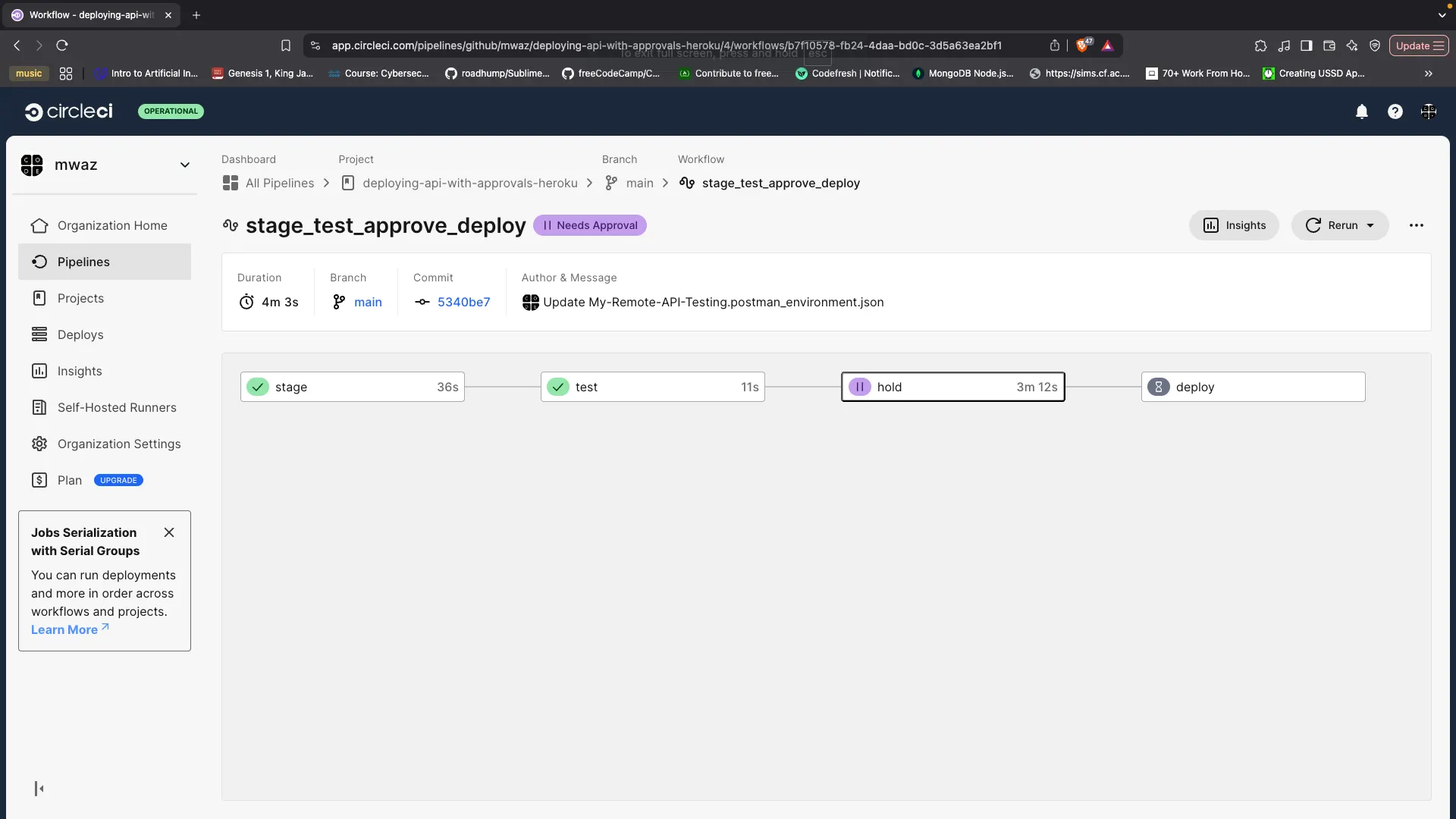1456x819 pixels.
Task: Open browser extensions puzzle icon
Action: [1260, 45]
